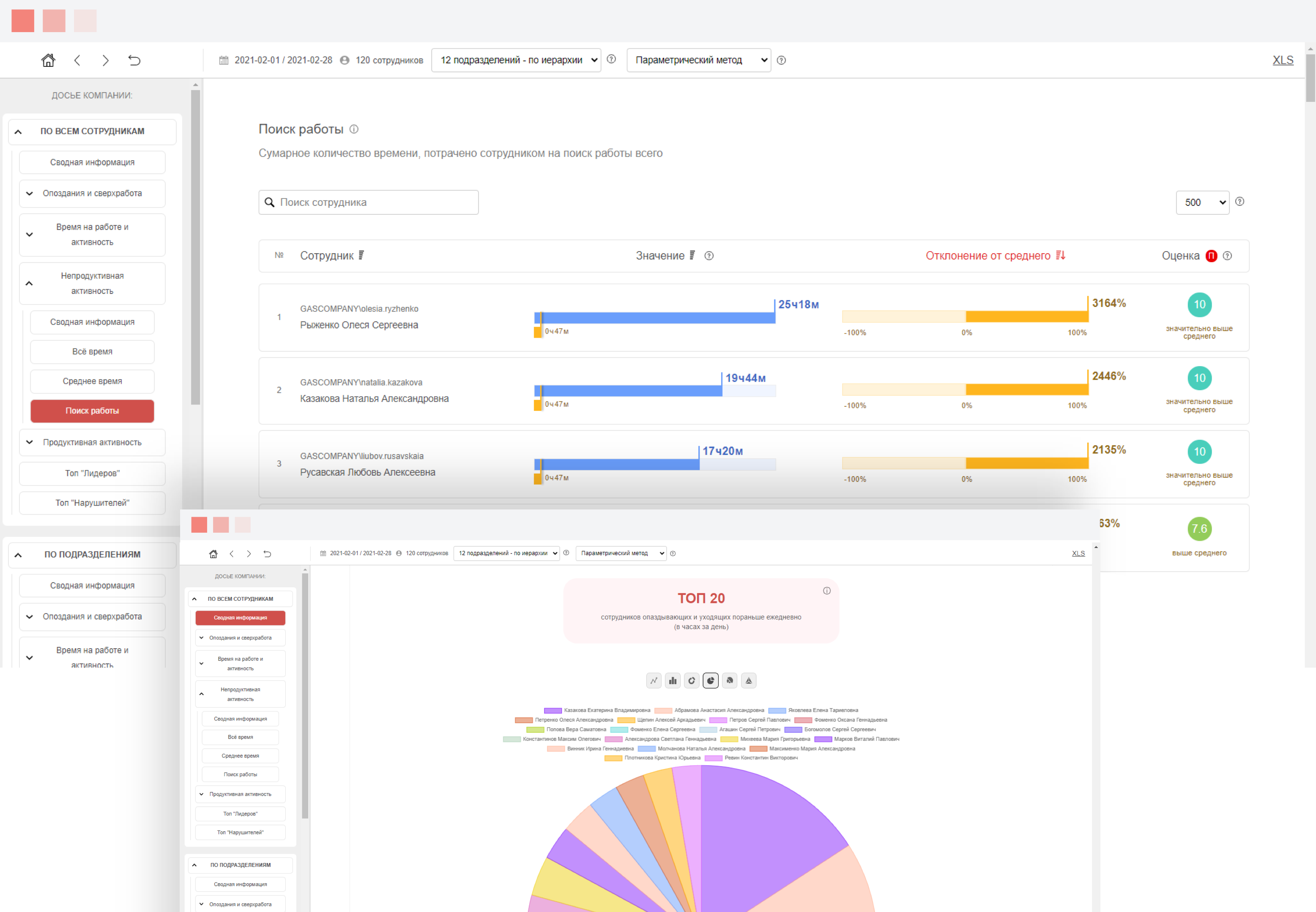Screen dimensions: 1316x912
Task: Open 'Параметрический метод' dropdown
Action: tap(698, 60)
